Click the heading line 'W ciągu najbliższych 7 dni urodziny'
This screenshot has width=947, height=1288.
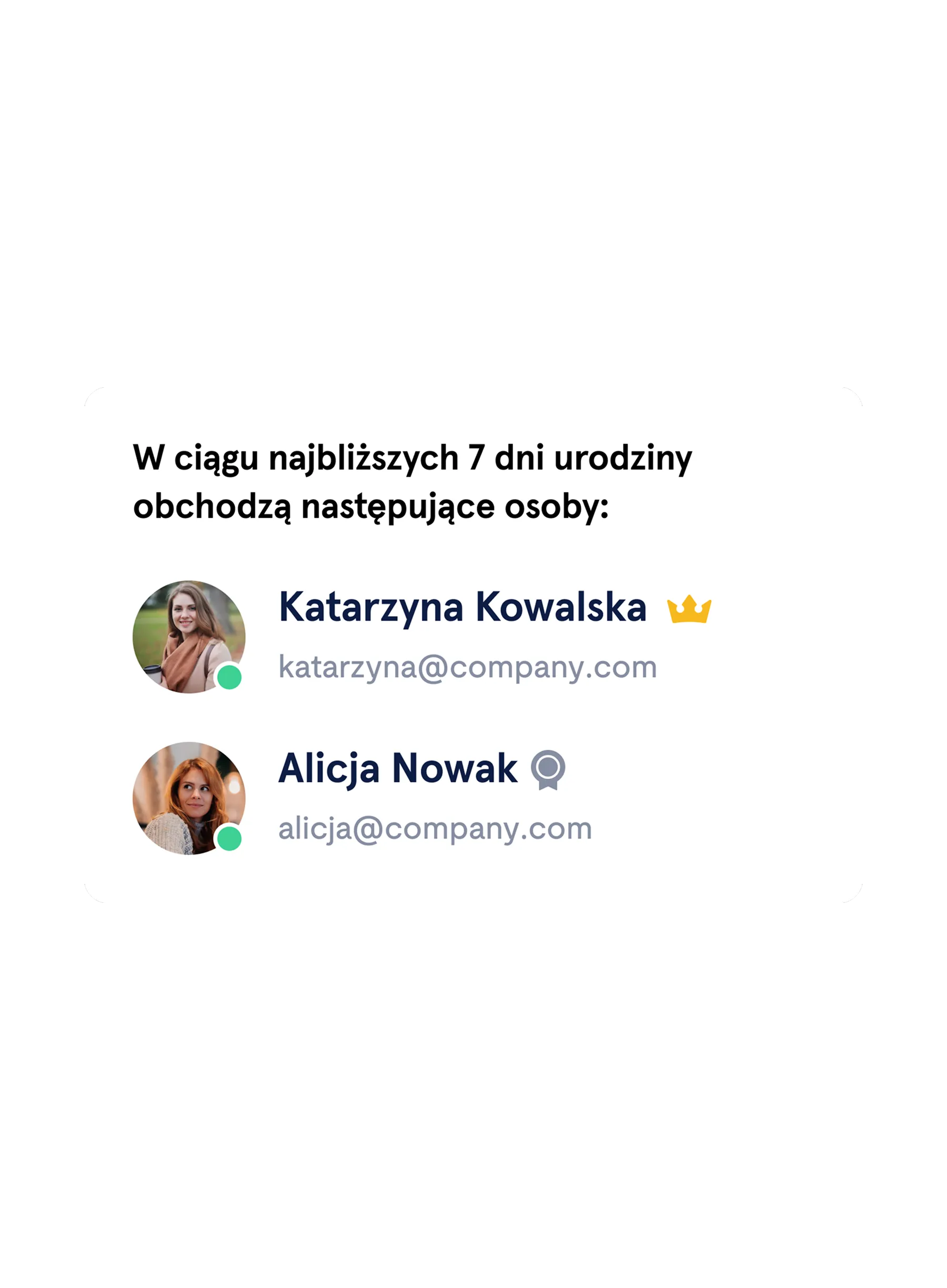pyautogui.click(x=413, y=459)
